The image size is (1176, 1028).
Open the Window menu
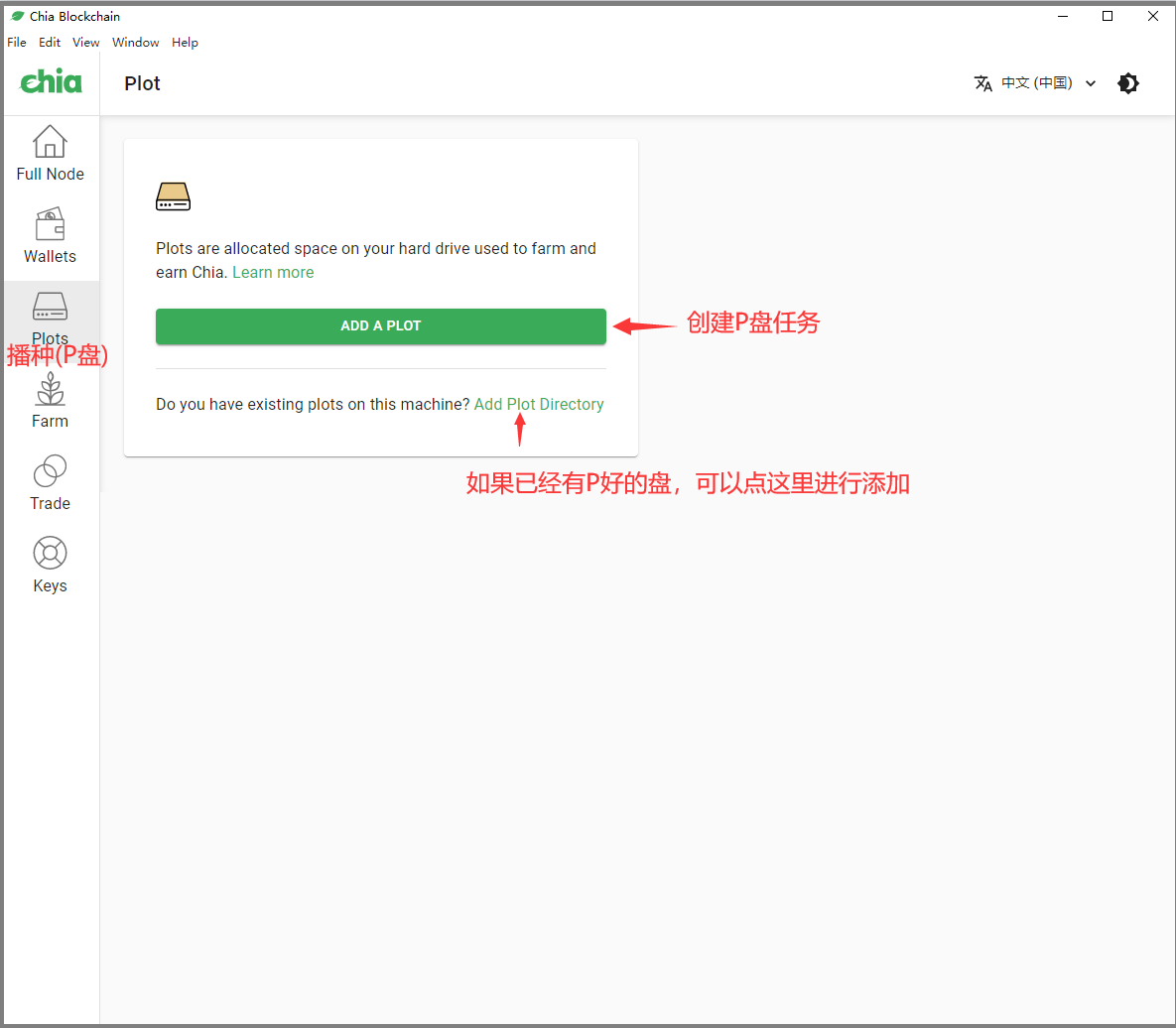click(x=135, y=42)
